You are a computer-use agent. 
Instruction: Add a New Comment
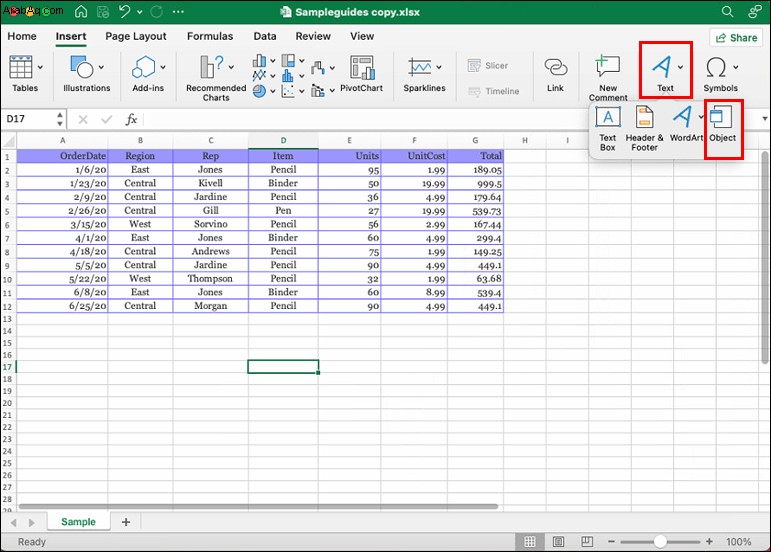(x=608, y=78)
